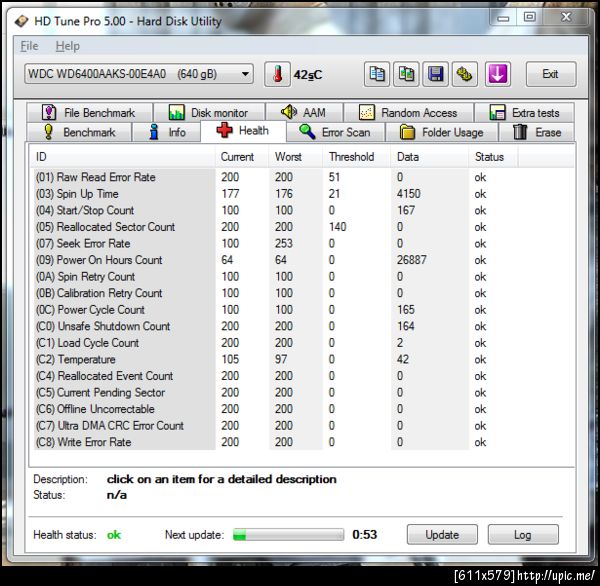Click the Threshold column header
Viewport: 600px width, 586px height.
click(x=356, y=157)
